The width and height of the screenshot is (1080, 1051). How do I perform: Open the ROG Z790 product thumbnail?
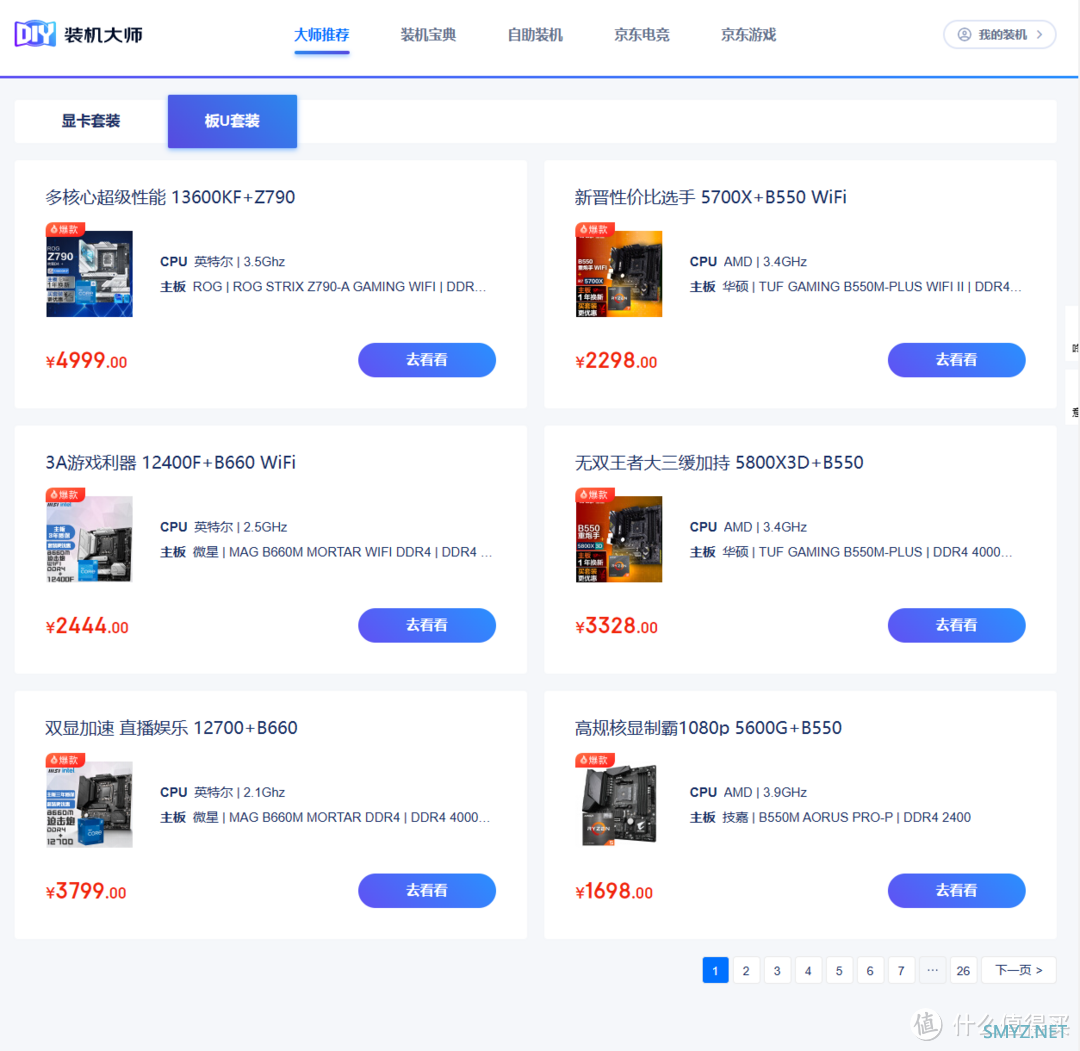[x=90, y=273]
